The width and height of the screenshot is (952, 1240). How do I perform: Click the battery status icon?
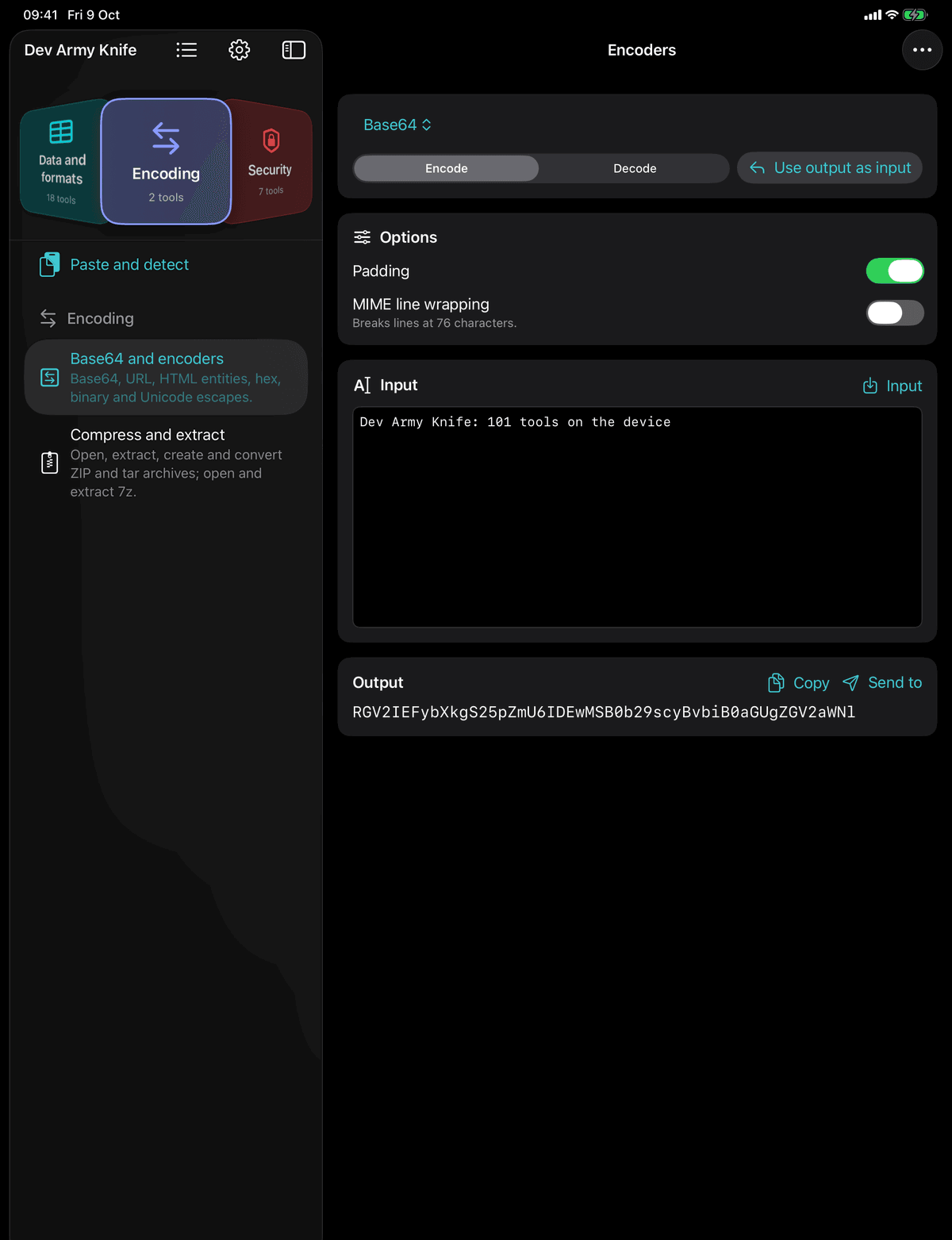(915, 15)
